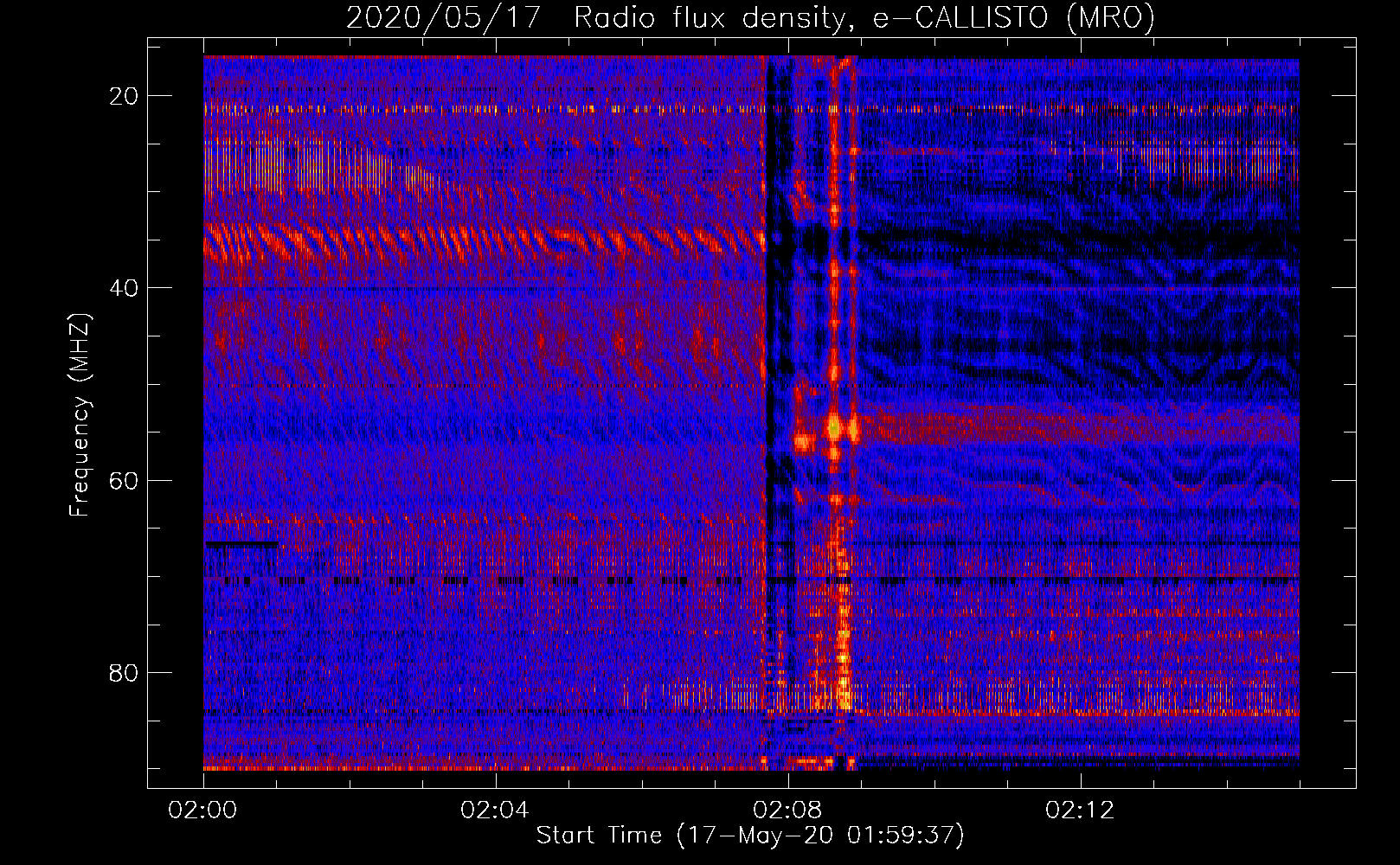Viewport: 1400px width, 865px height.
Task: Click the 02:08 time tick label
Action: point(787,811)
